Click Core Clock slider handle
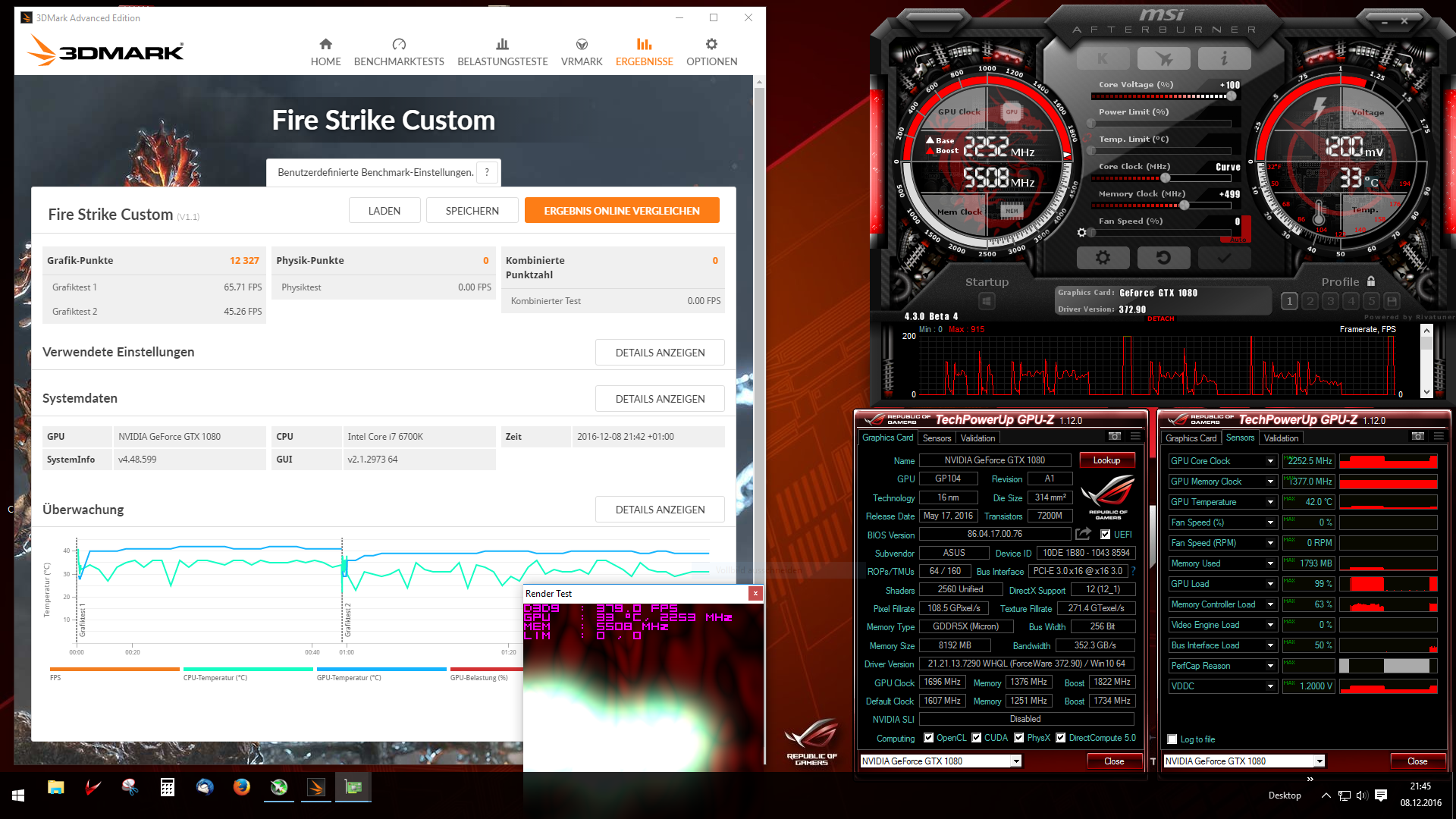Viewport: 1456px width, 819px height. [1166, 178]
